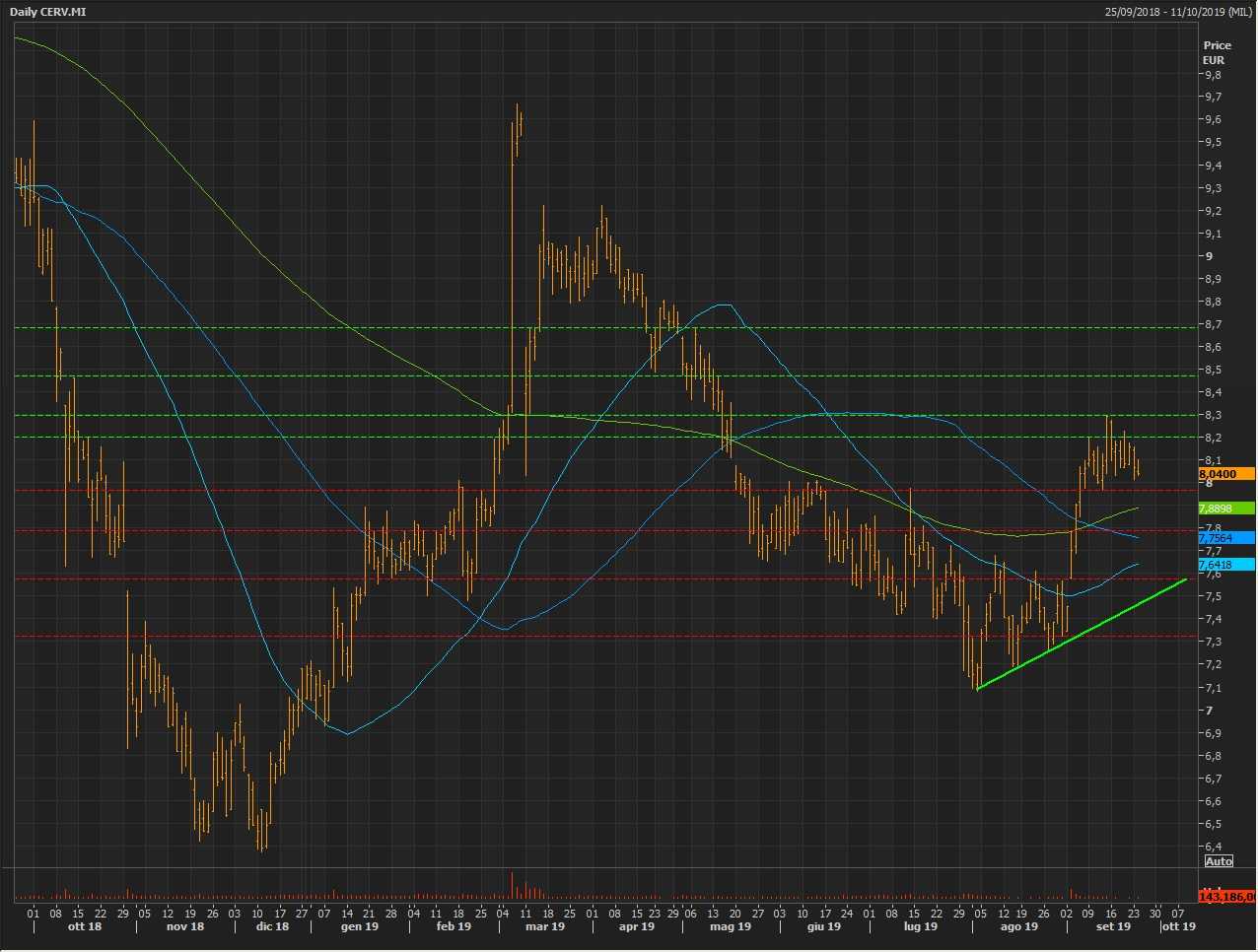This screenshot has height=952, width=1258.
Task: Click the 7 price level on the axis
Action: (x=1209, y=711)
